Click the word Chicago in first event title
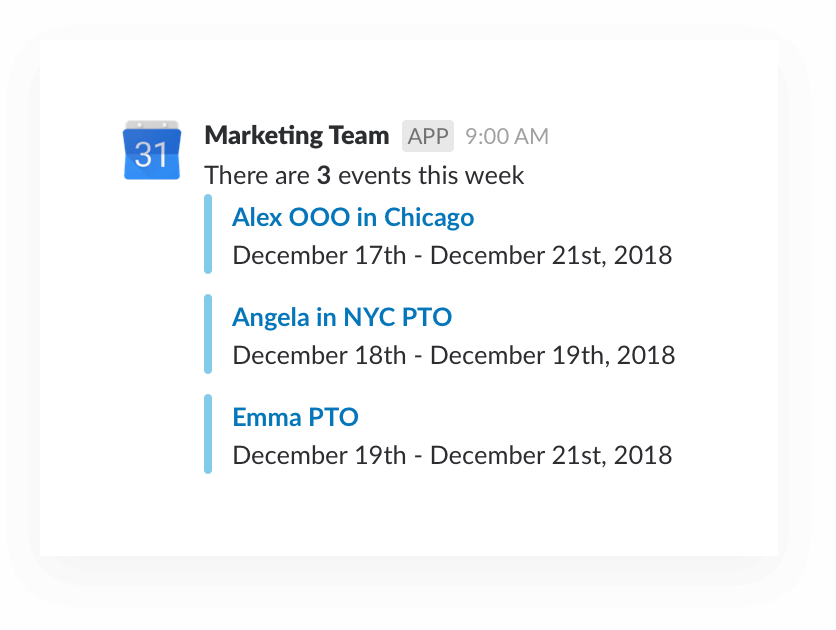836x630 pixels. click(429, 217)
